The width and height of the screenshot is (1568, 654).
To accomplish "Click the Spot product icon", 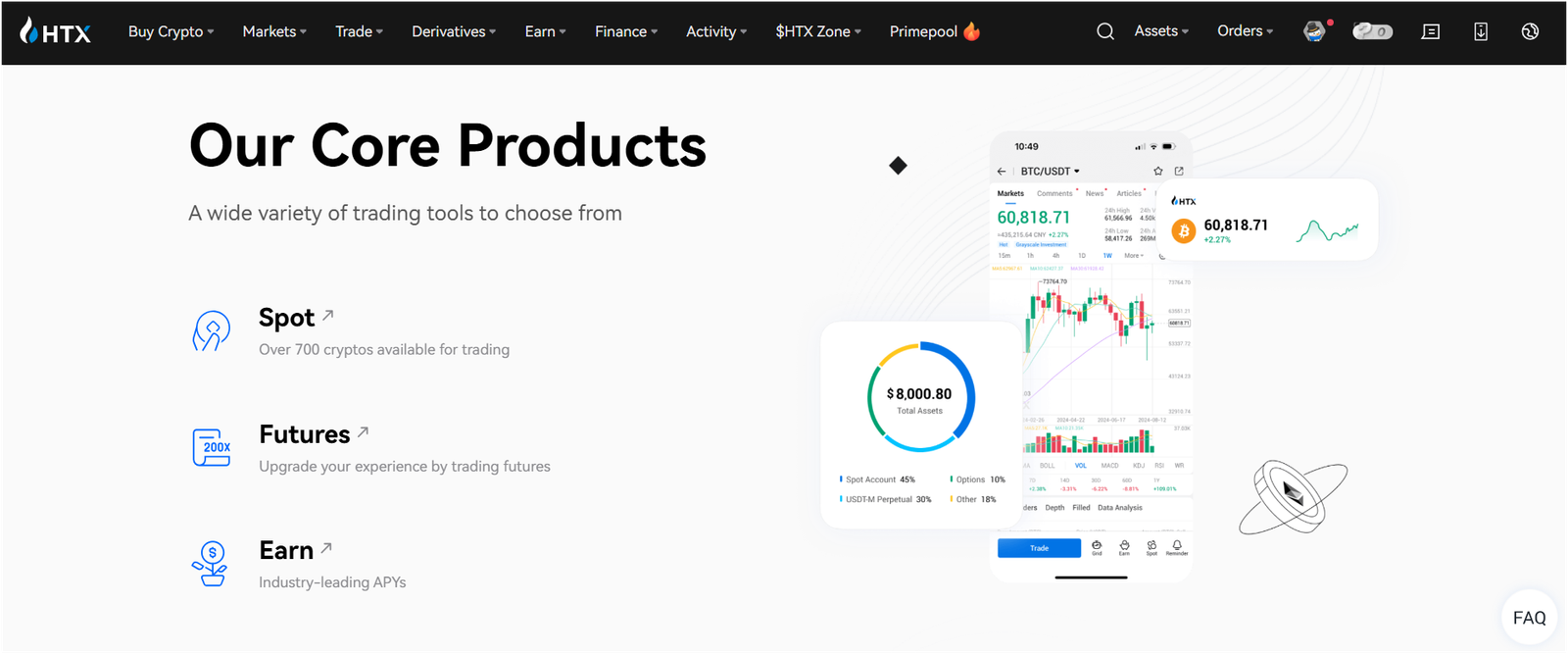I will pos(212,331).
